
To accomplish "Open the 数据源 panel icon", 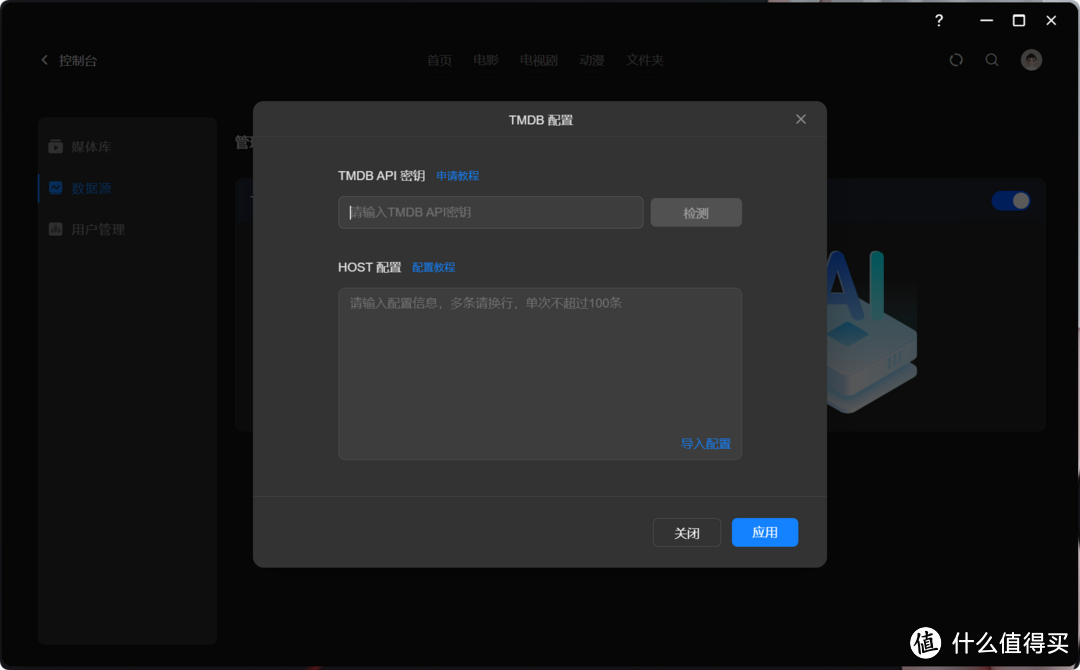I will [x=56, y=188].
